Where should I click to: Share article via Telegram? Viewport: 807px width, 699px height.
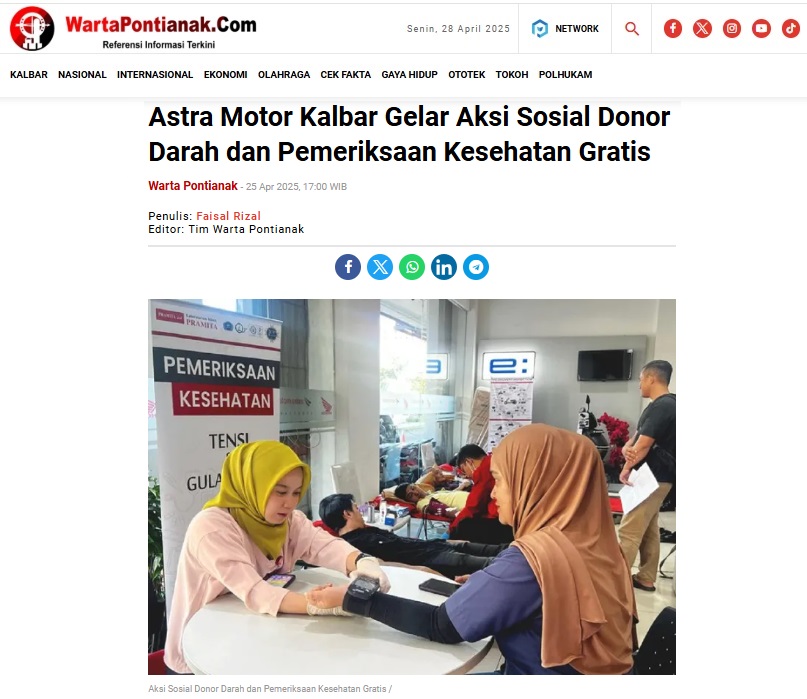click(x=476, y=267)
